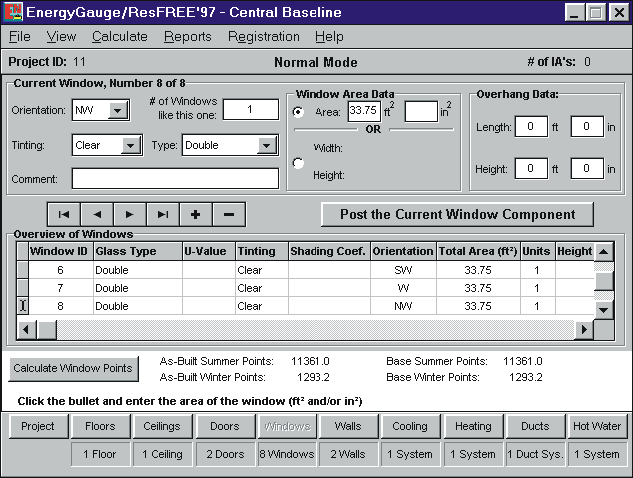Screen dimensions: 633x478
Task: Open the File menu
Action: pos(19,37)
